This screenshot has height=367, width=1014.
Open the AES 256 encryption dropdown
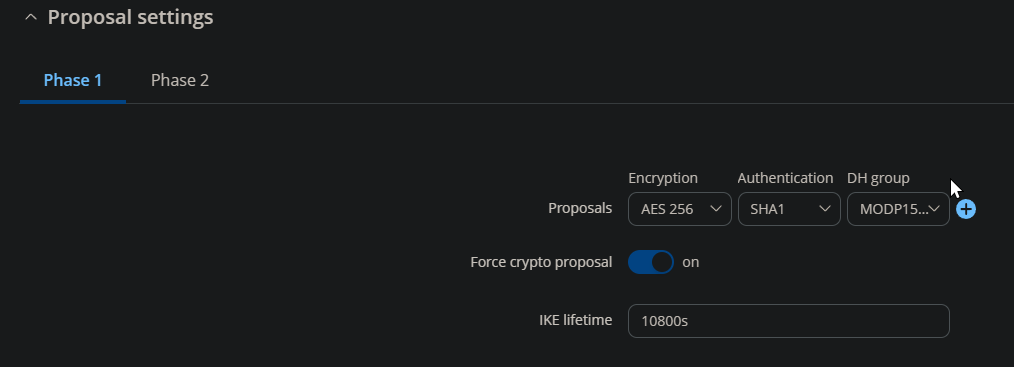680,209
